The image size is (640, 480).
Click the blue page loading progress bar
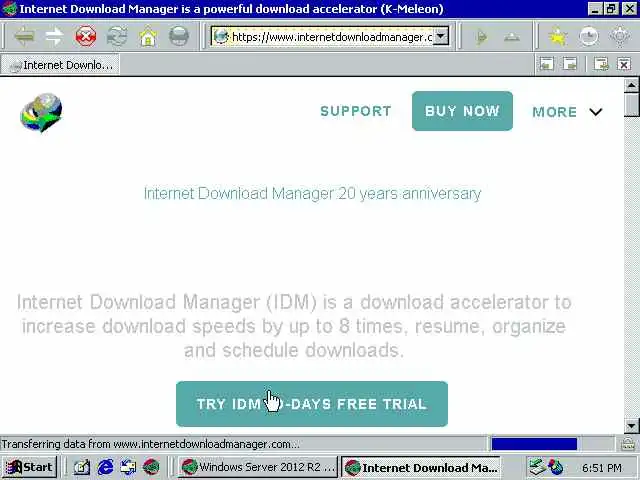[534, 444]
